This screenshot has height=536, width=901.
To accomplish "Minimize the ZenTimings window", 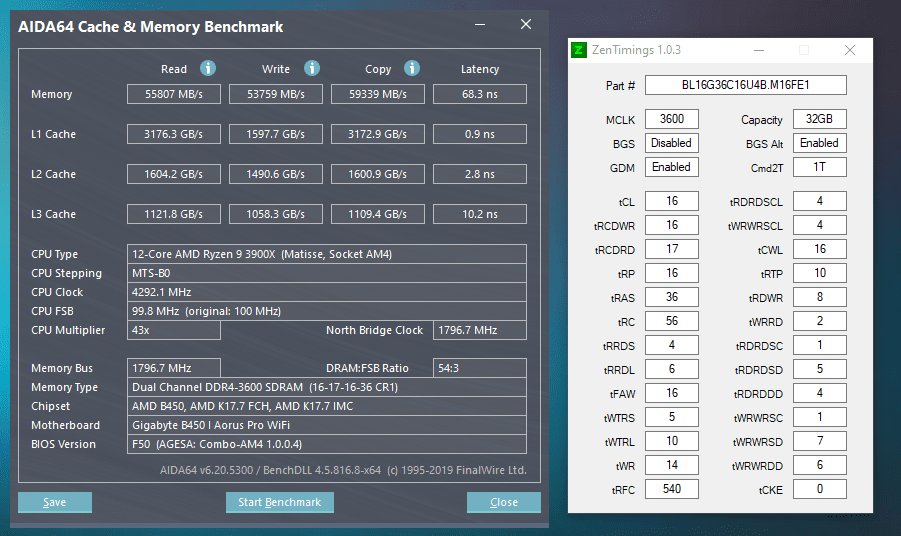I will pyautogui.click(x=759, y=51).
